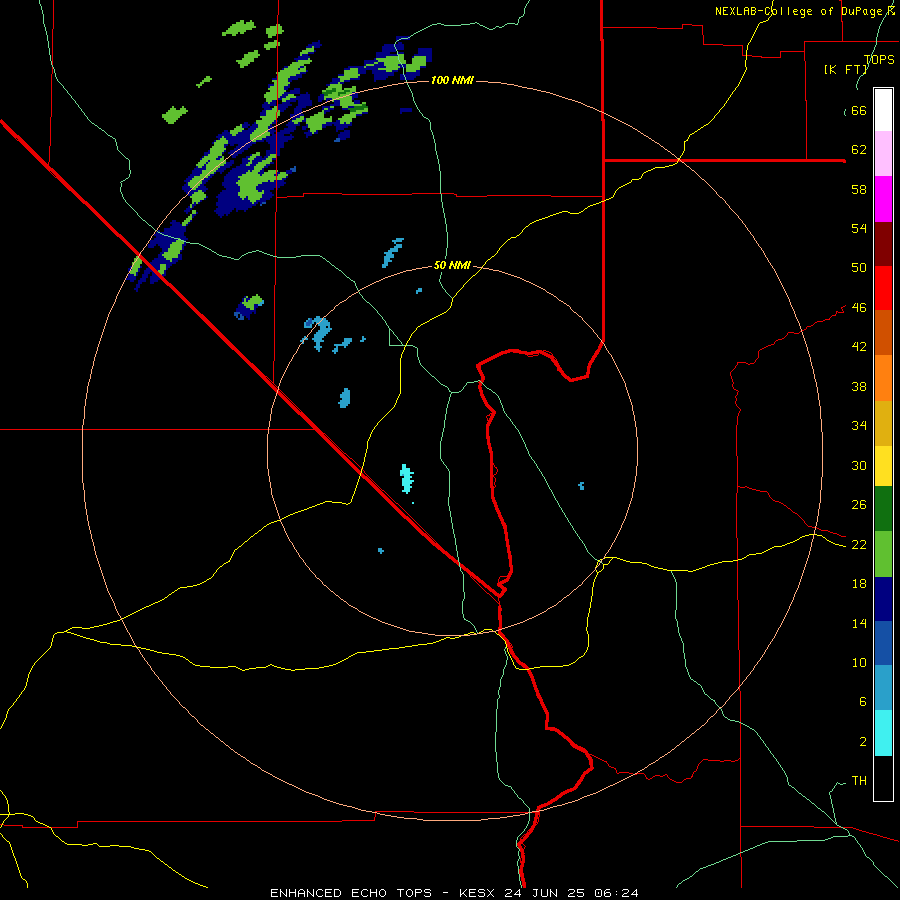
Task: Click the '18' legend value
Action: pyautogui.click(x=859, y=584)
